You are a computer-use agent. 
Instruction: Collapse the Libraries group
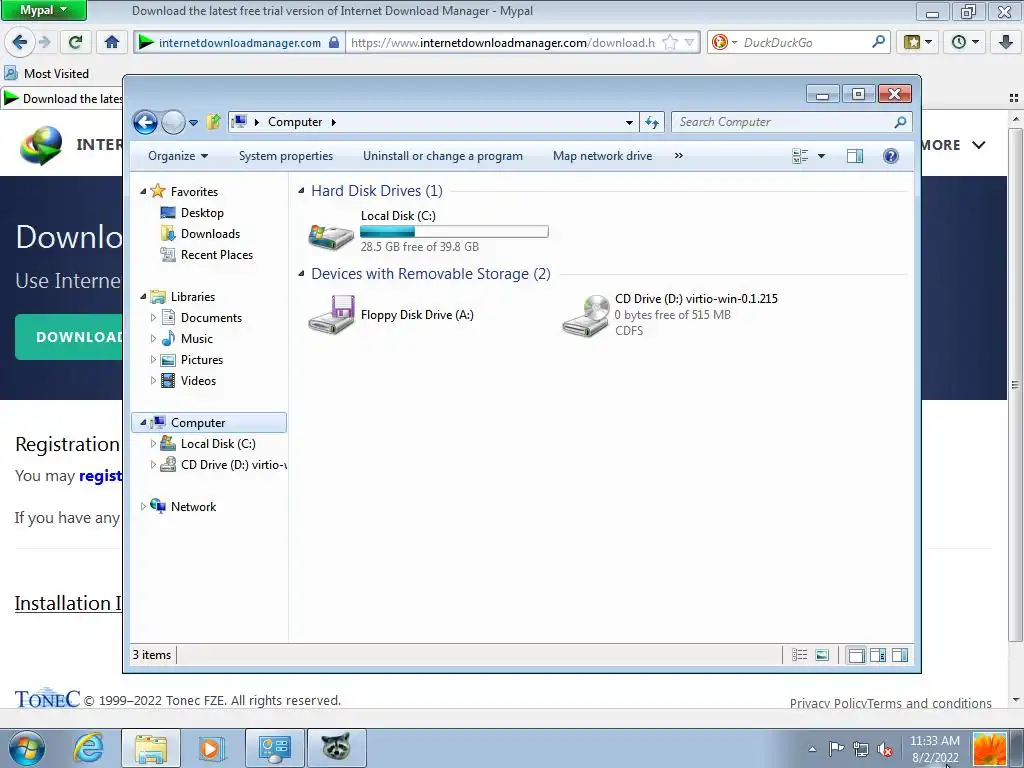click(x=143, y=296)
